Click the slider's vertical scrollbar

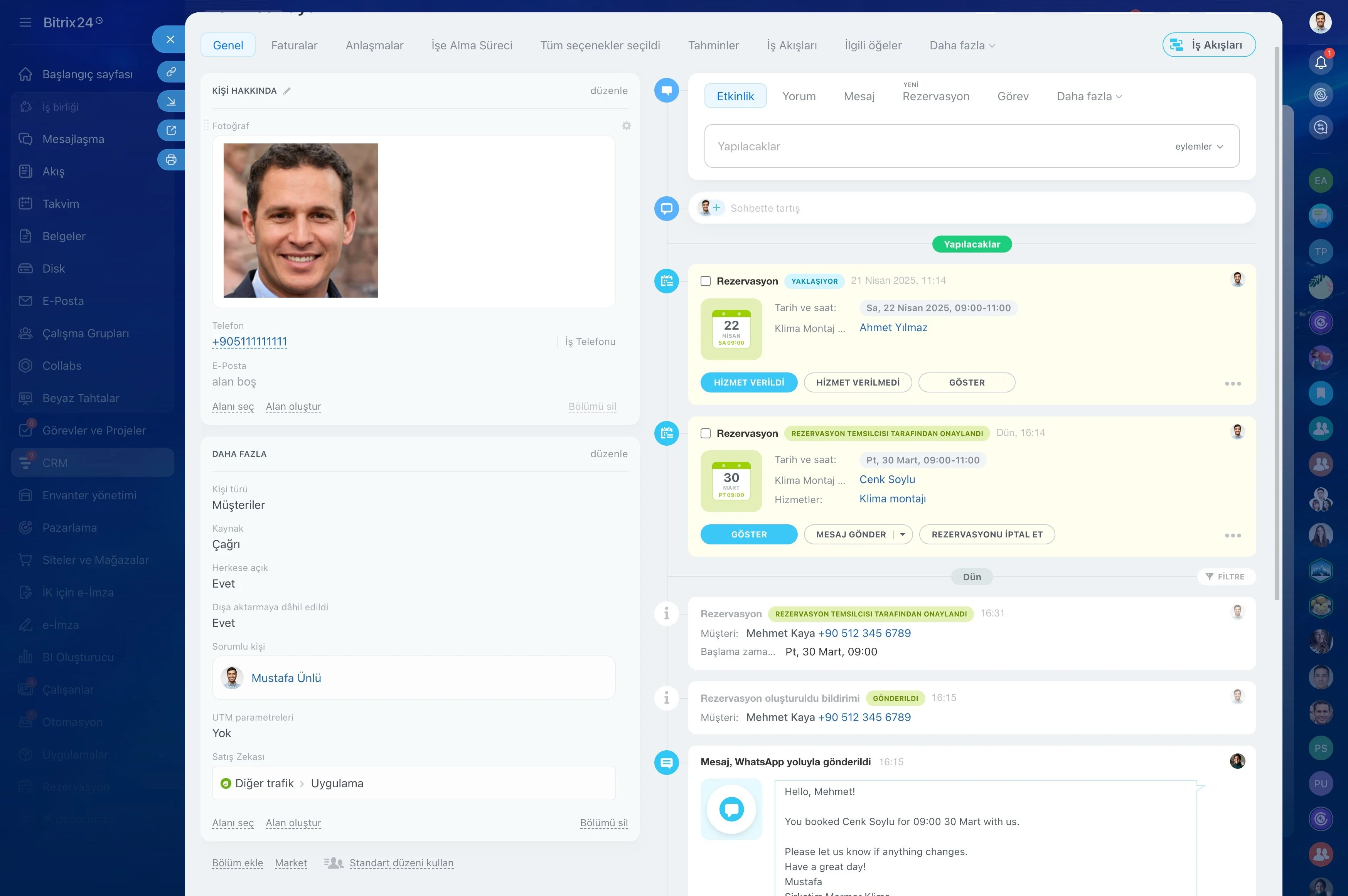click(x=1277, y=323)
